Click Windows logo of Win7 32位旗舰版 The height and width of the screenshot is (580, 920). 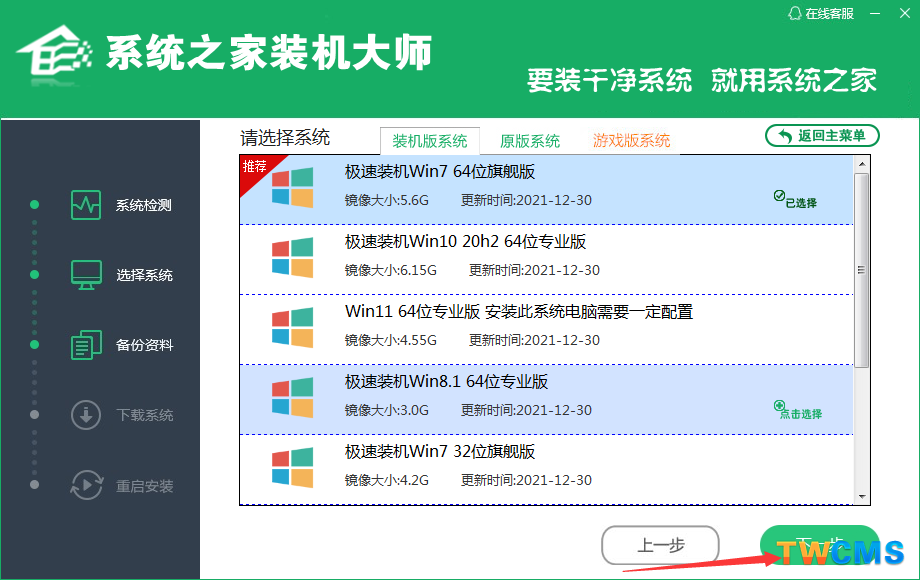[x=292, y=467]
